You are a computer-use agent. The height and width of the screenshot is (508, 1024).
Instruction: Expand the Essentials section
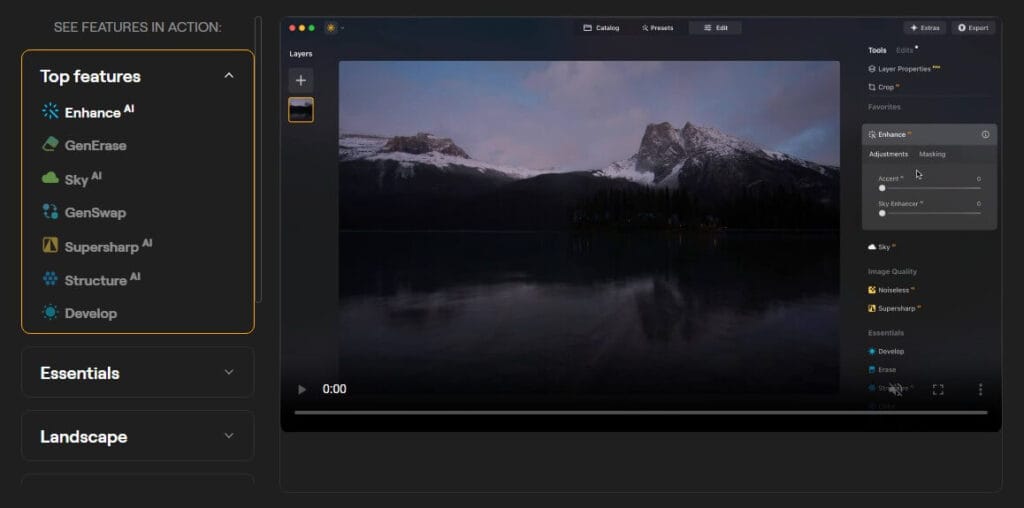click(x=229, y=373)
